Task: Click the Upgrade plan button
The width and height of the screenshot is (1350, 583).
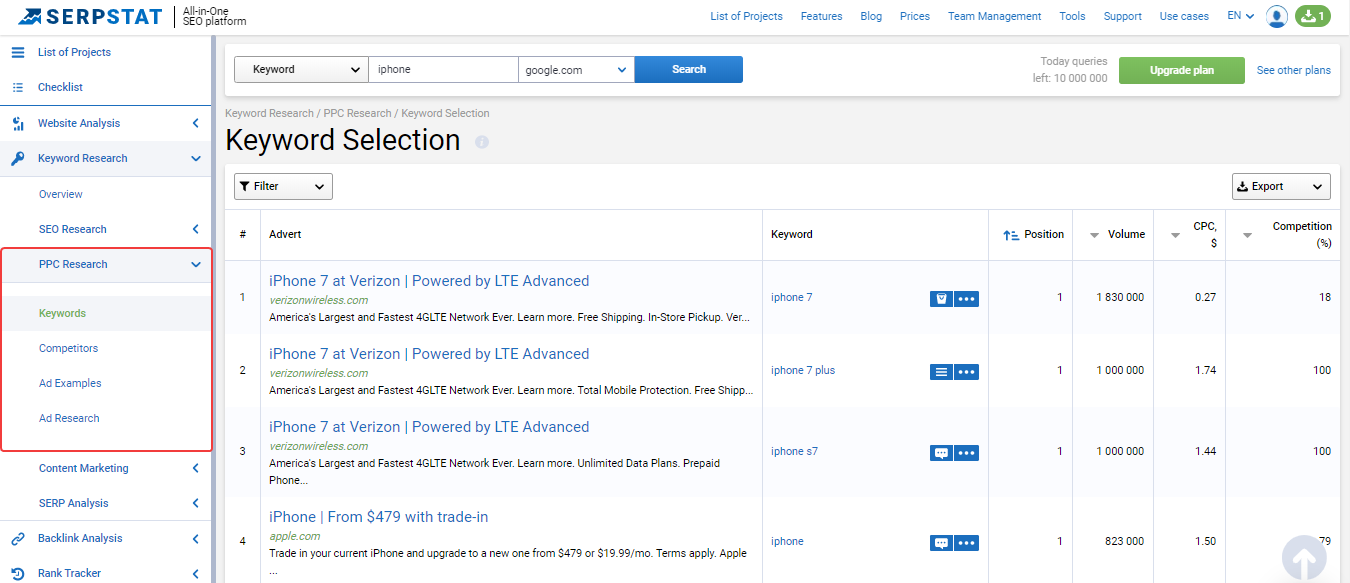Action: [x=1182, y=71]
